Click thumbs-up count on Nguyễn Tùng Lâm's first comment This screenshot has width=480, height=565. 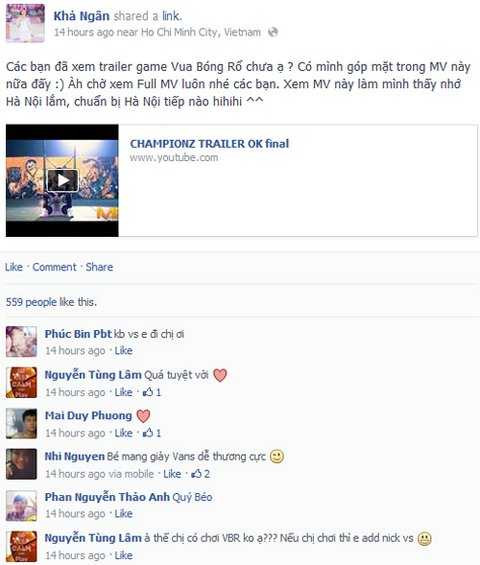[x=152, y=392]
